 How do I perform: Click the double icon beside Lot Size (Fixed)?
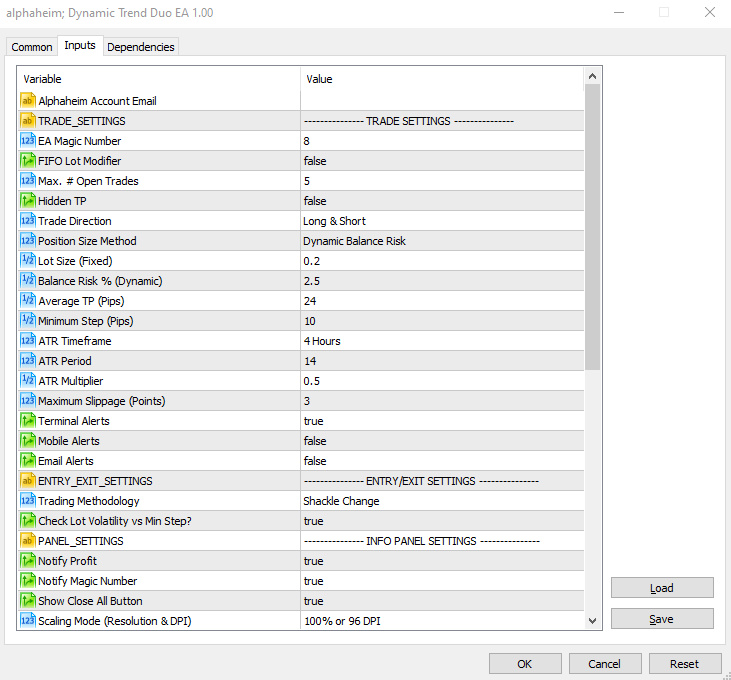[28, 261]
